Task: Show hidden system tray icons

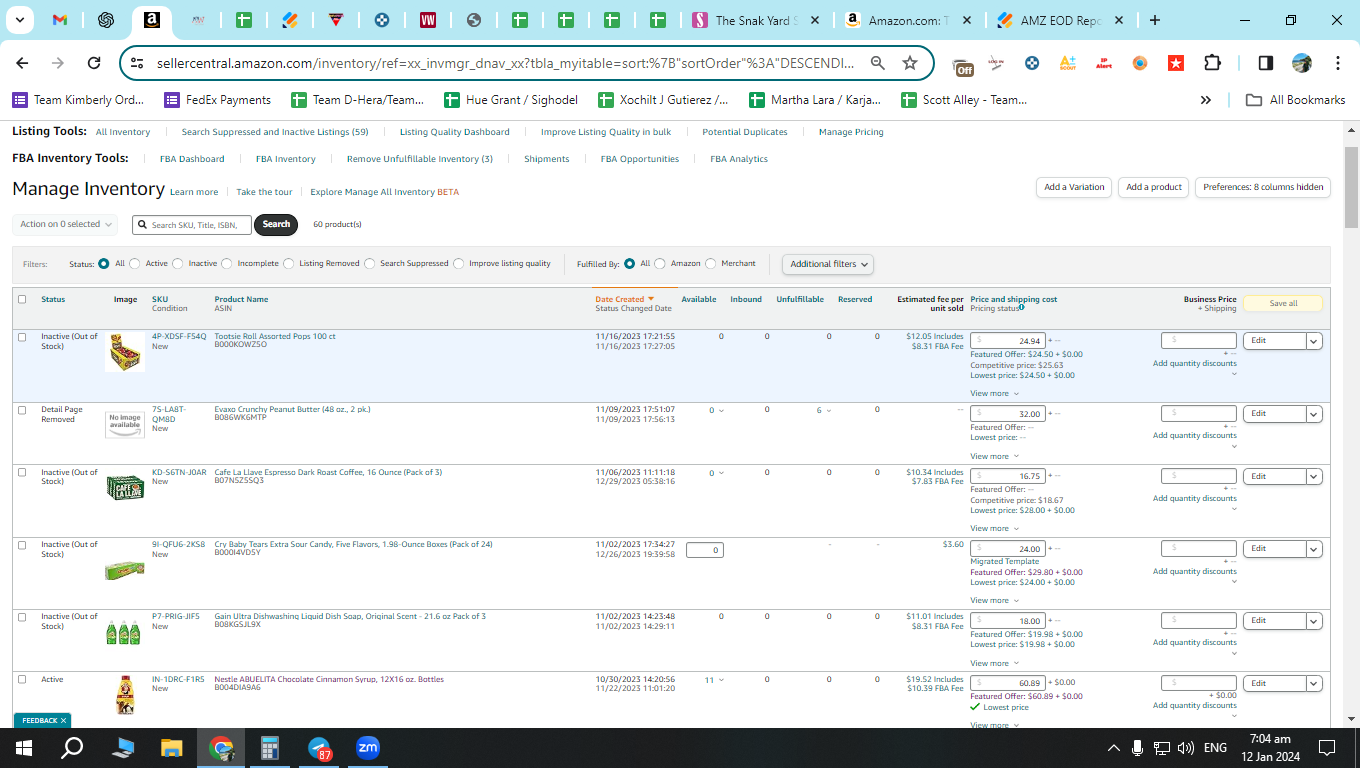Action: click(1114, 748)
